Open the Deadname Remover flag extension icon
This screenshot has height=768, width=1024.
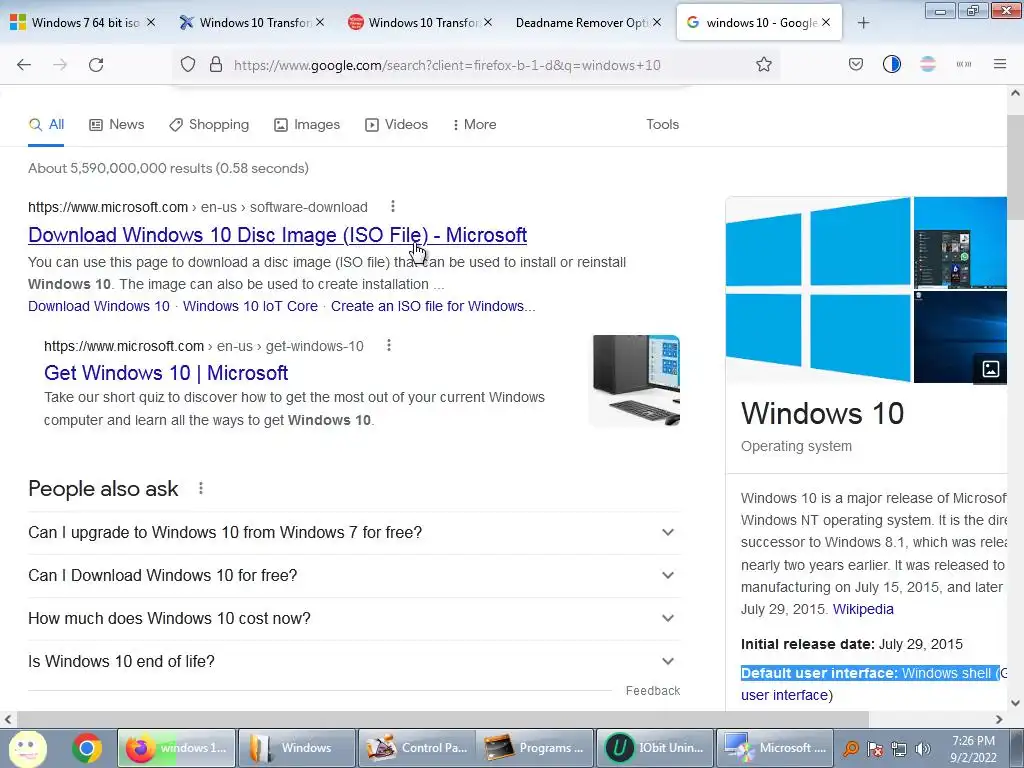click(x=927, y=65)
